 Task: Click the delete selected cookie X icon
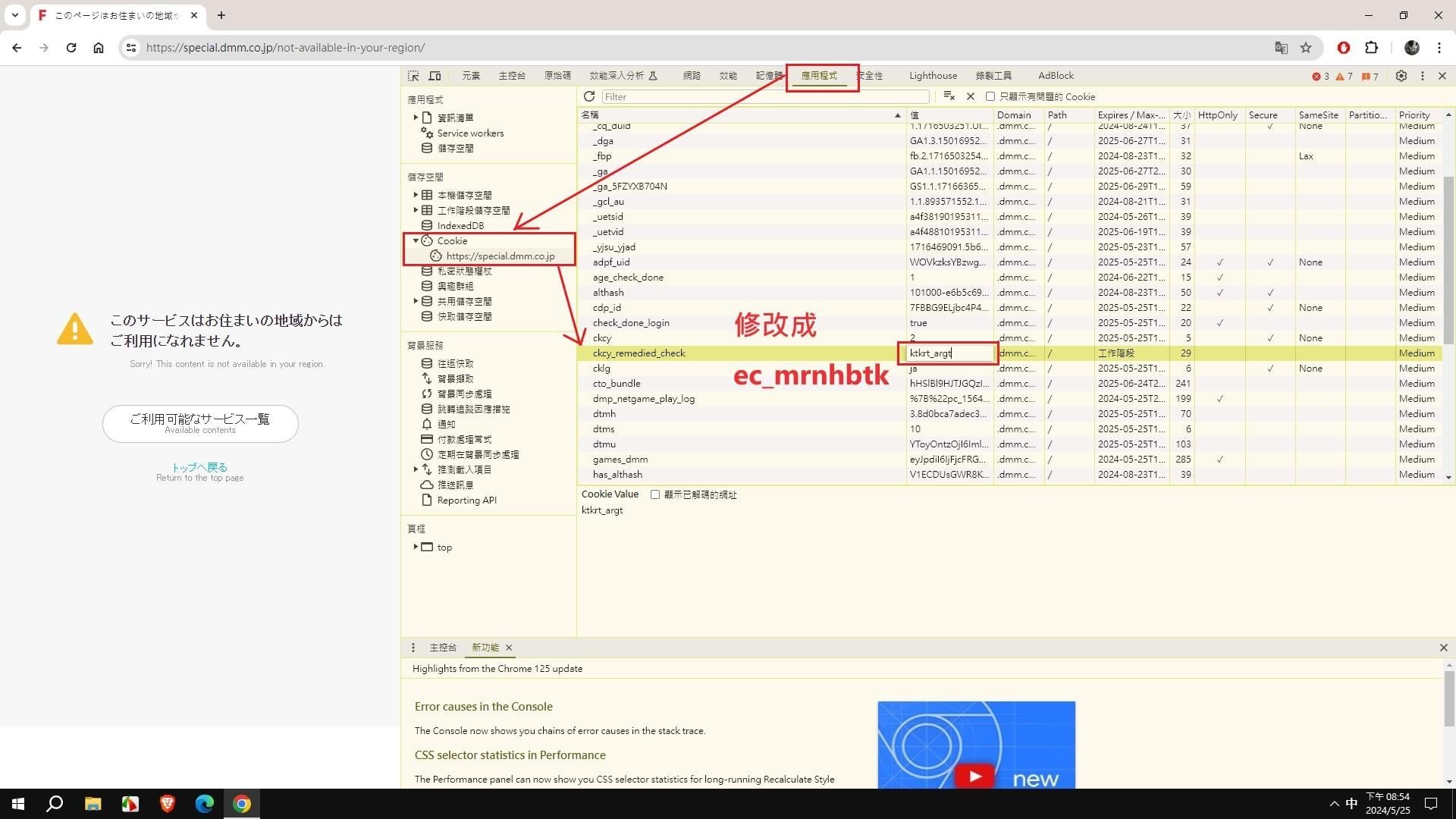(x=971, y=96)
